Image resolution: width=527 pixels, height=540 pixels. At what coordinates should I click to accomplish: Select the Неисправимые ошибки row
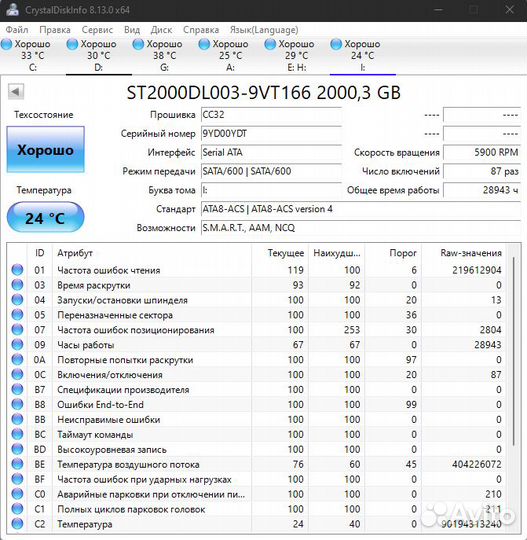tap(257, 419)
